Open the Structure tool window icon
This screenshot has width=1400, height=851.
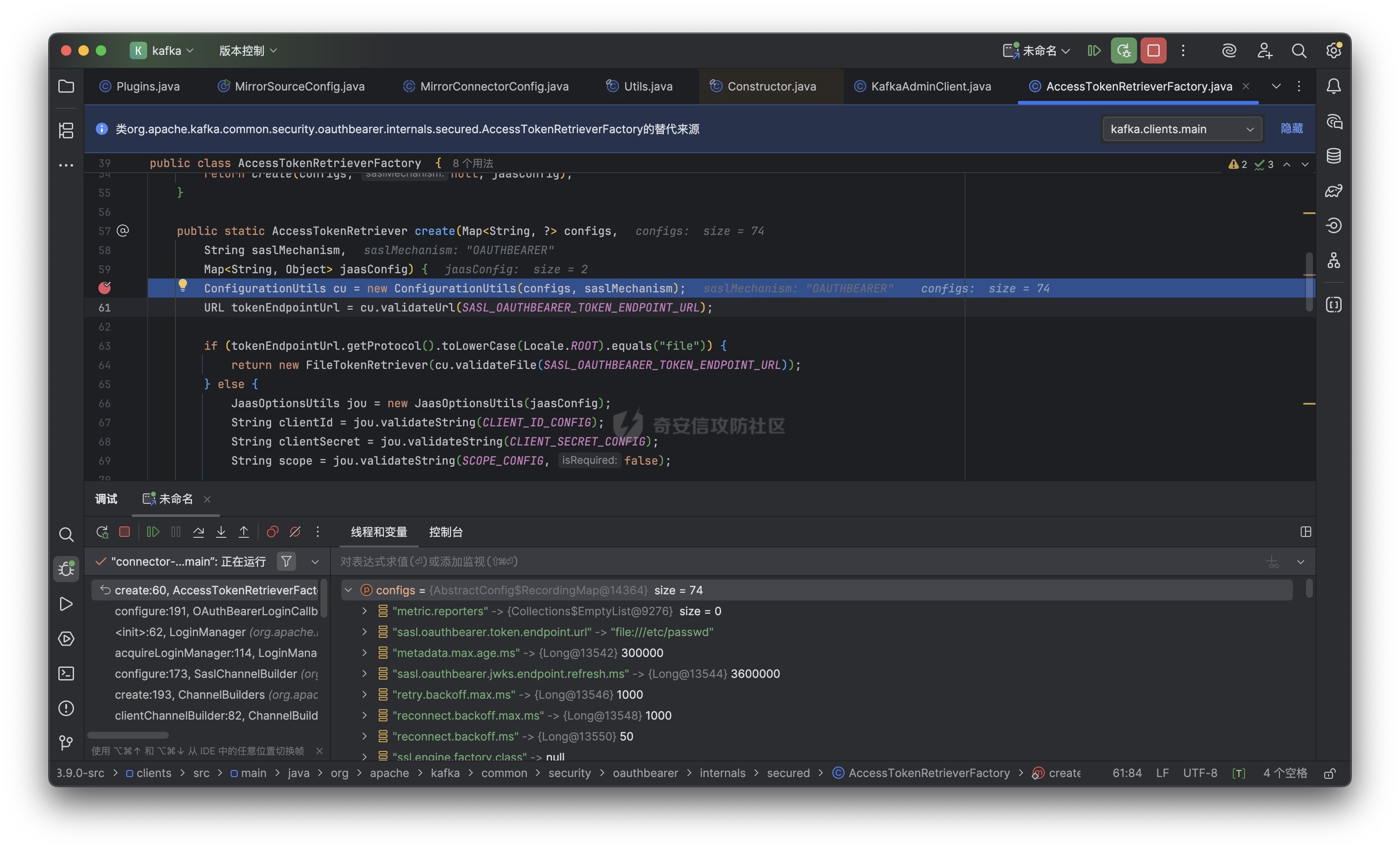[66, 130]
